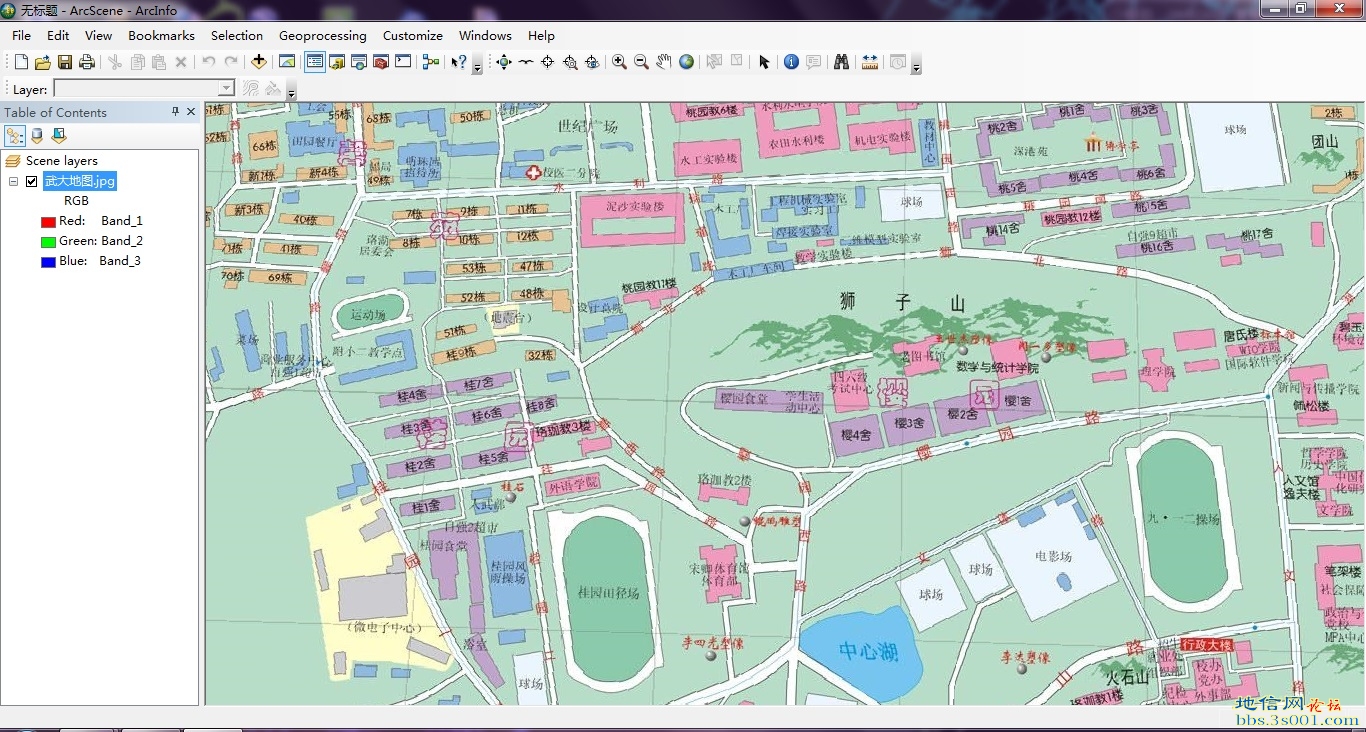Open the Help menu
Image resolution: width=1366 pixels, height=732 pixels.
541,35
